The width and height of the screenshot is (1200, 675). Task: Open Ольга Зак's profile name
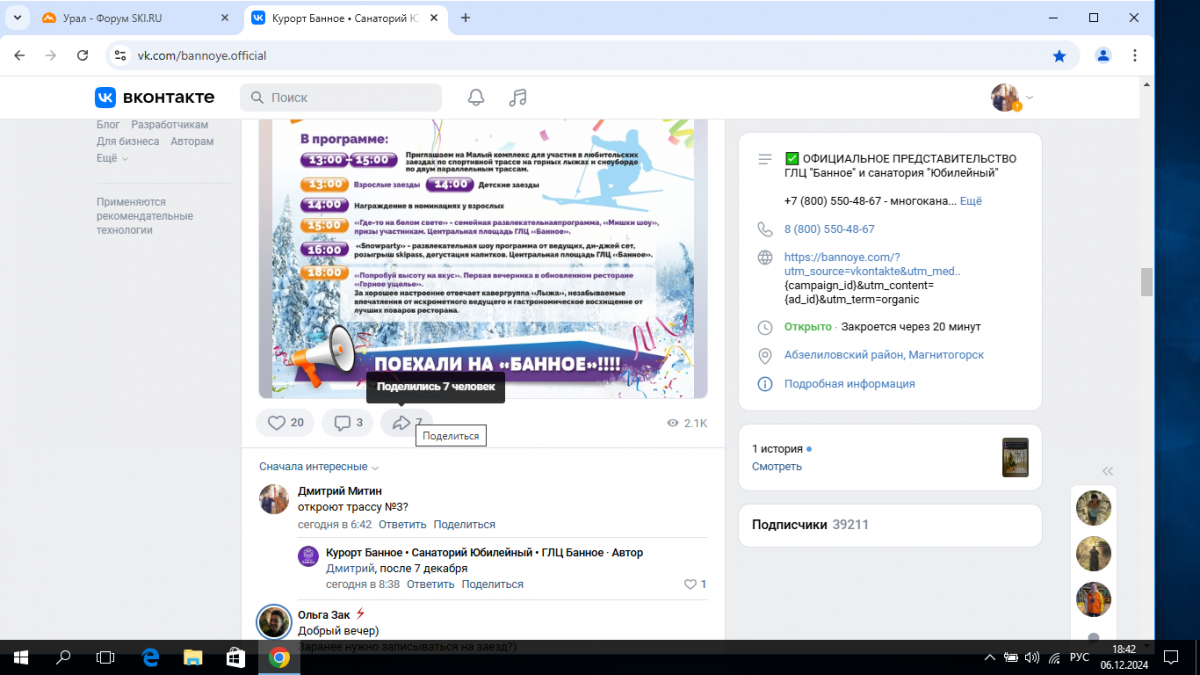coord(323,614)
